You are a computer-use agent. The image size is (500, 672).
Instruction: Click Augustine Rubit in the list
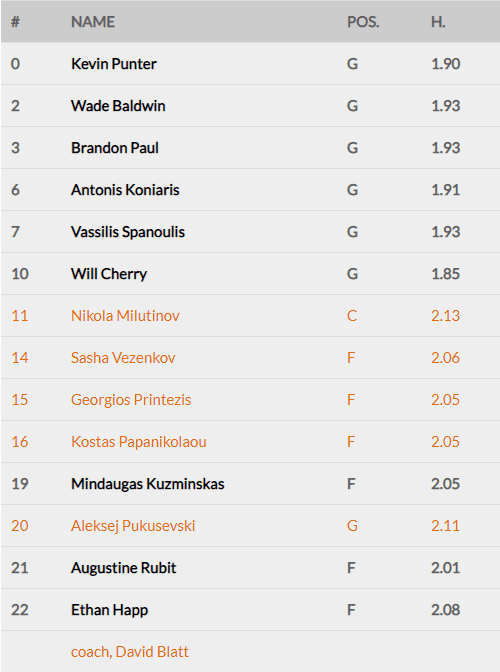123,568
